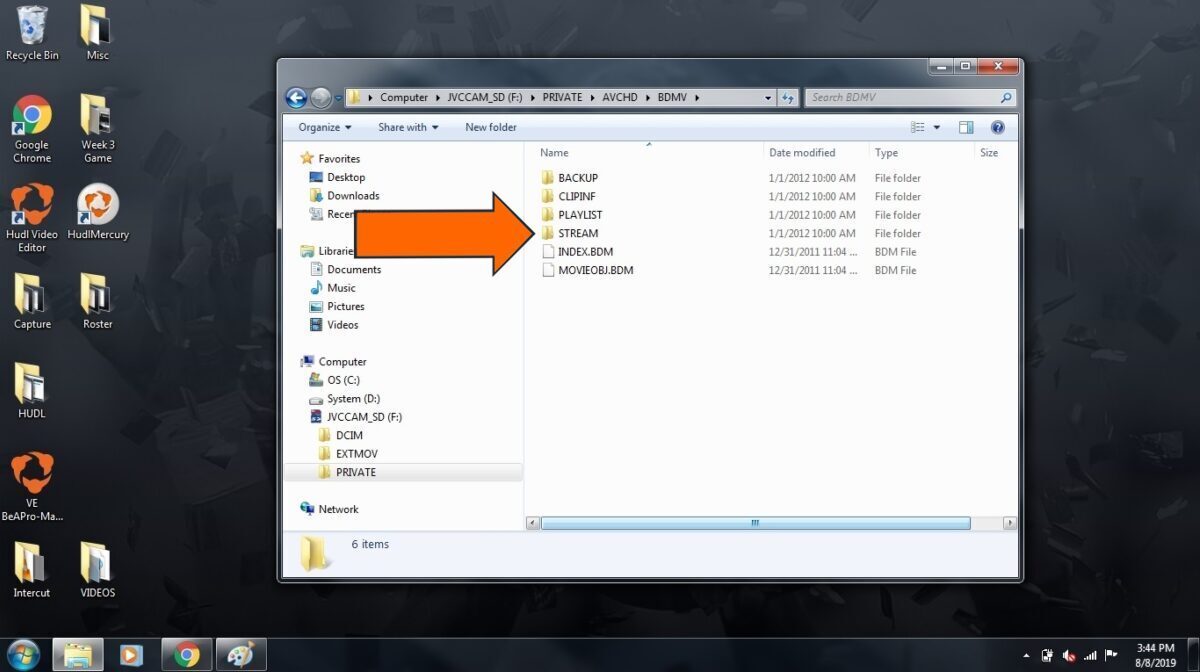Launch VE BeAPro-Ma shortcut on desktop
The image size is (1200, 672).
pos(32,487)
